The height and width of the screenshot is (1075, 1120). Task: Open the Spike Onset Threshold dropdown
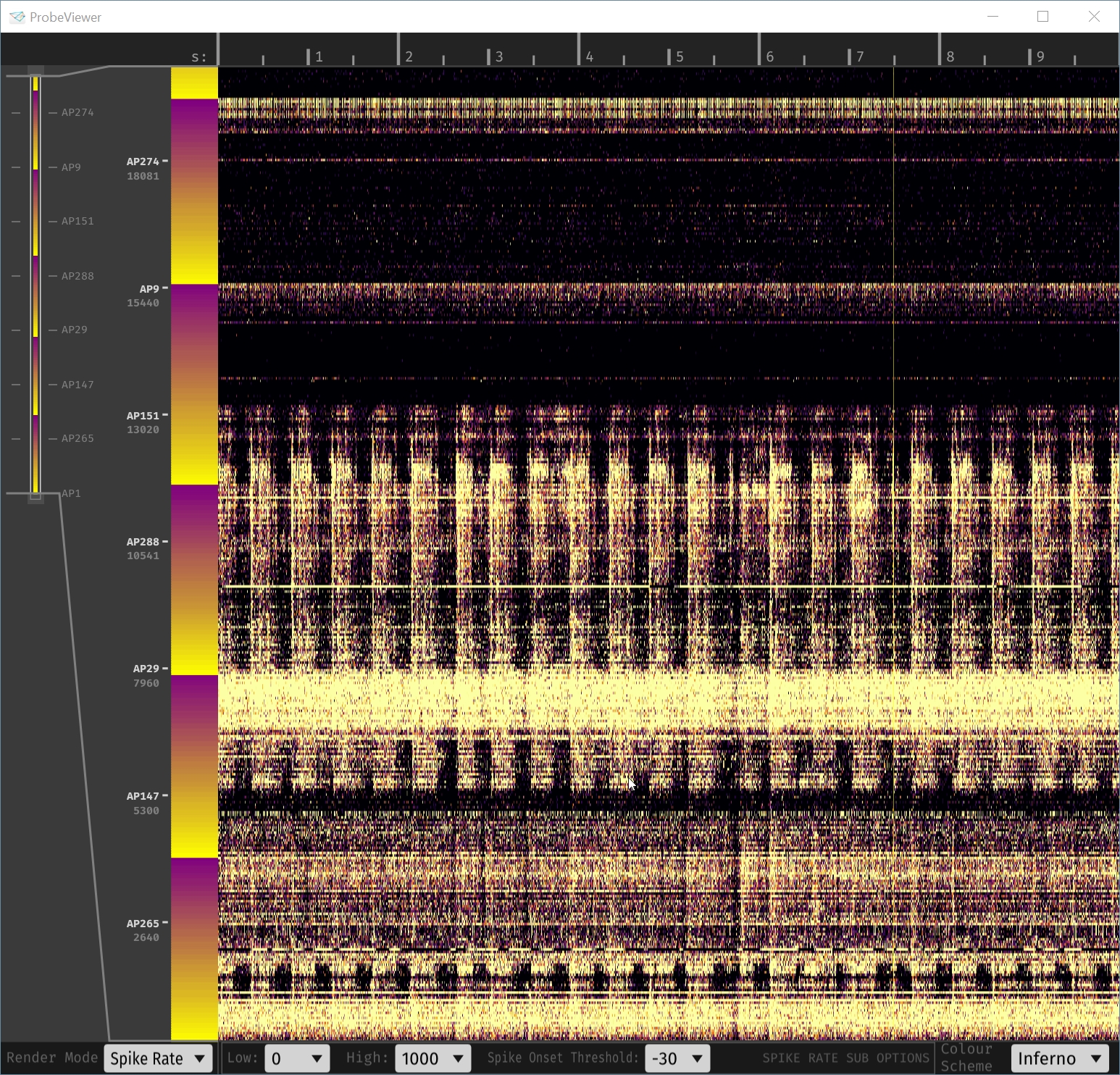click(677, 1058)
